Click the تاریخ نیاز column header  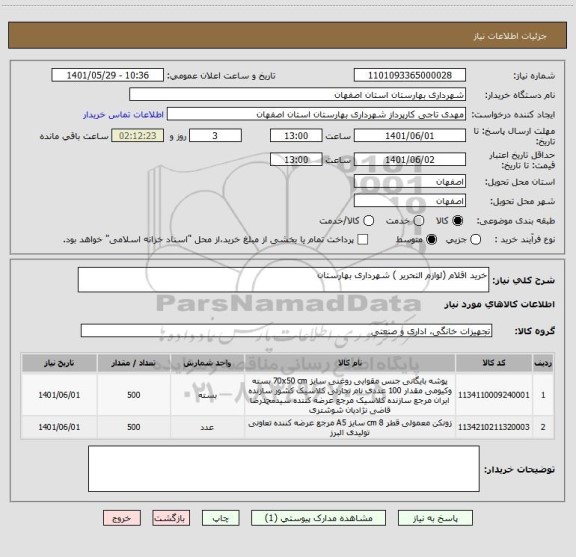59,363
